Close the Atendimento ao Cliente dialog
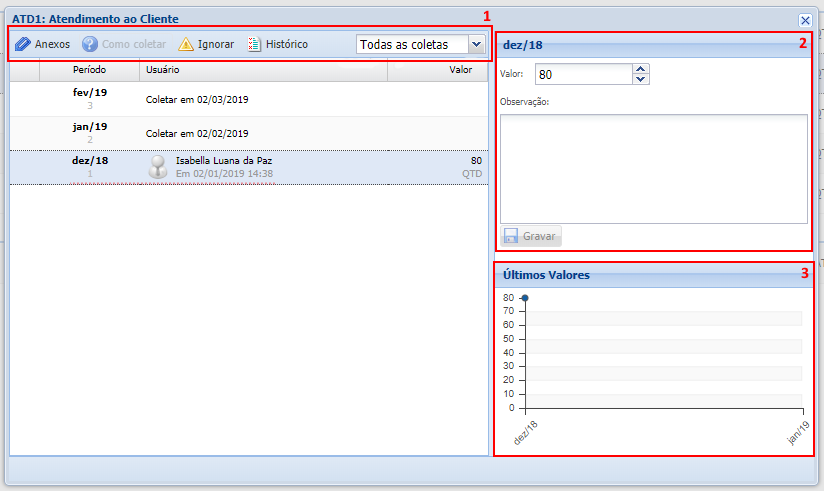 pos(805,20)
